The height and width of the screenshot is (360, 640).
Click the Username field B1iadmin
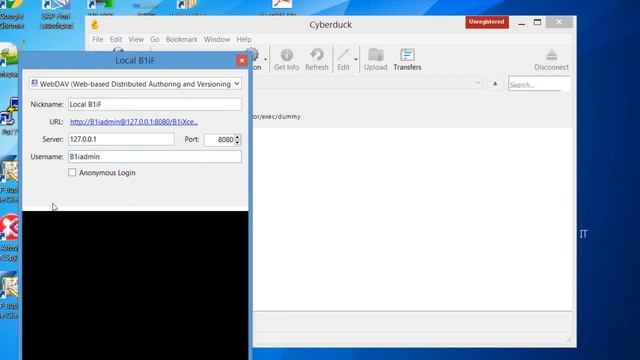click(155, 156)
